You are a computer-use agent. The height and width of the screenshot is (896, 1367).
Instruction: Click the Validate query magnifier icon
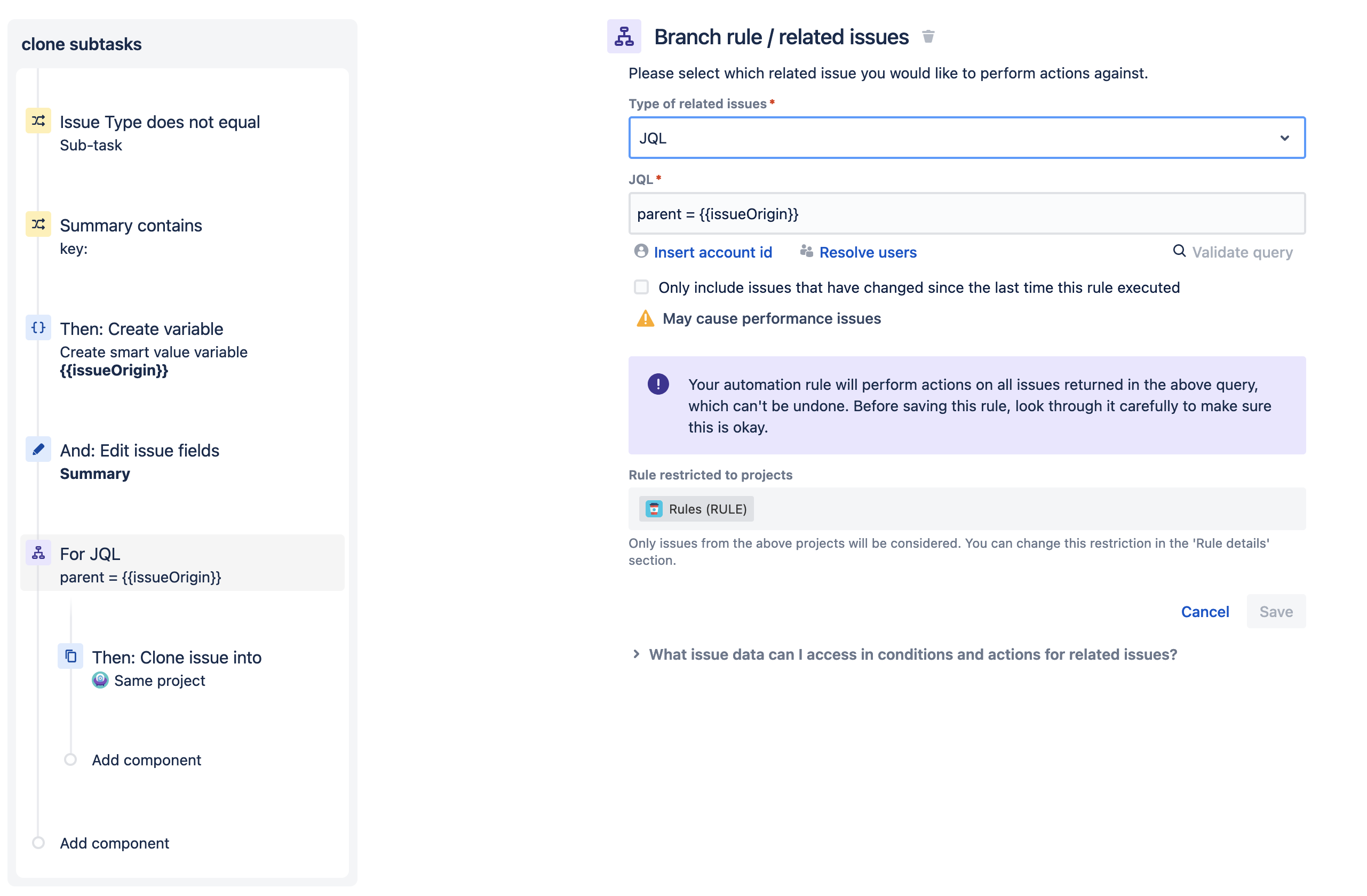(x=1179, y=251)
